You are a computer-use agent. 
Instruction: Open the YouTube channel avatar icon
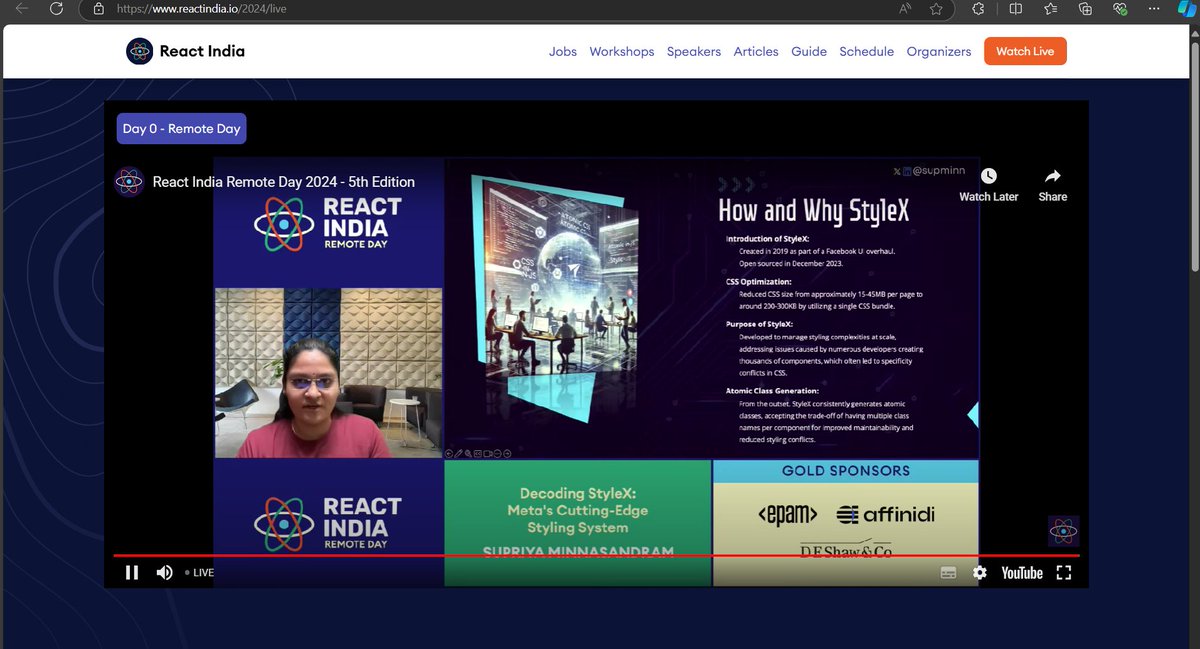pos(129,181)
